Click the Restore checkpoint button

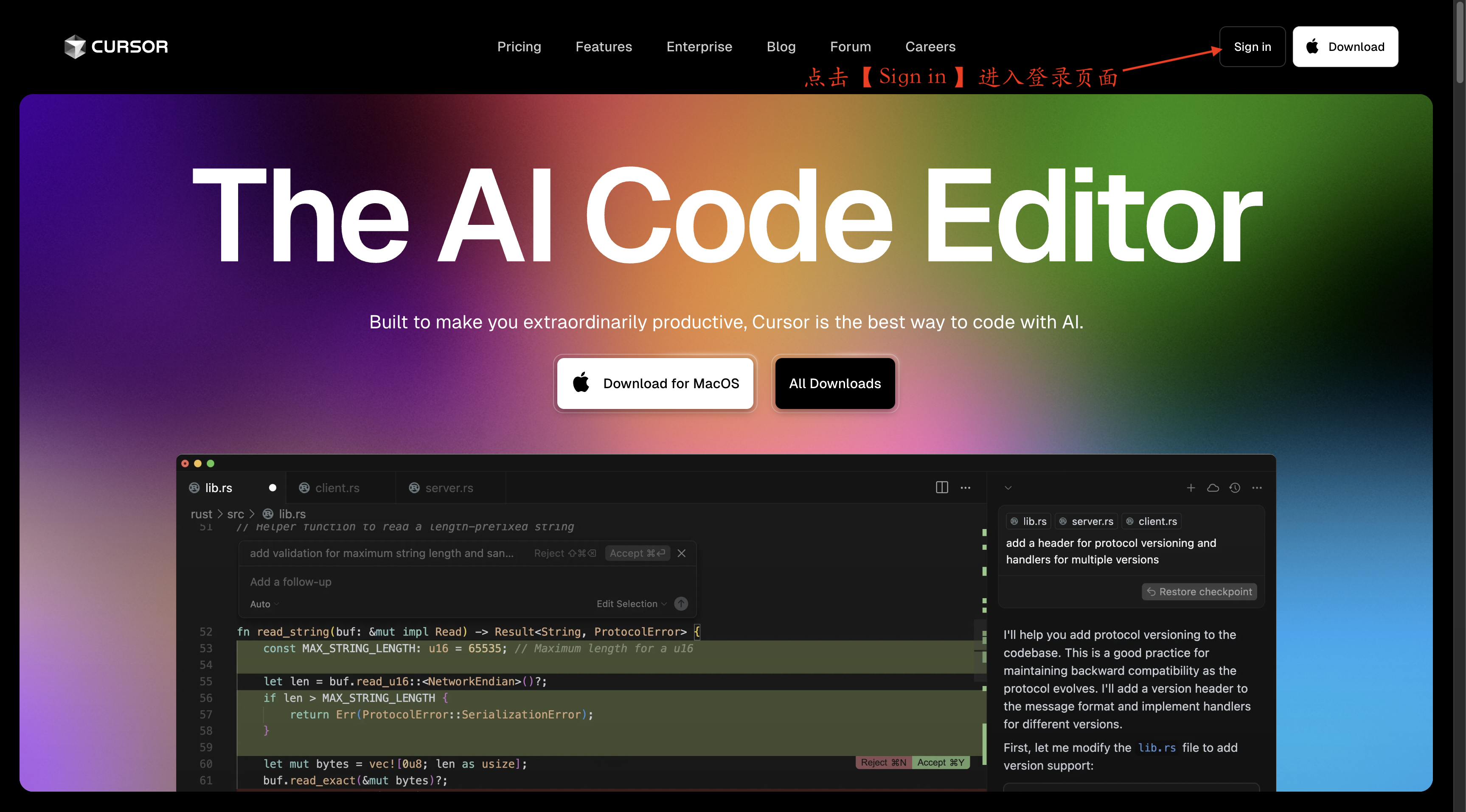pos(1199,592)
